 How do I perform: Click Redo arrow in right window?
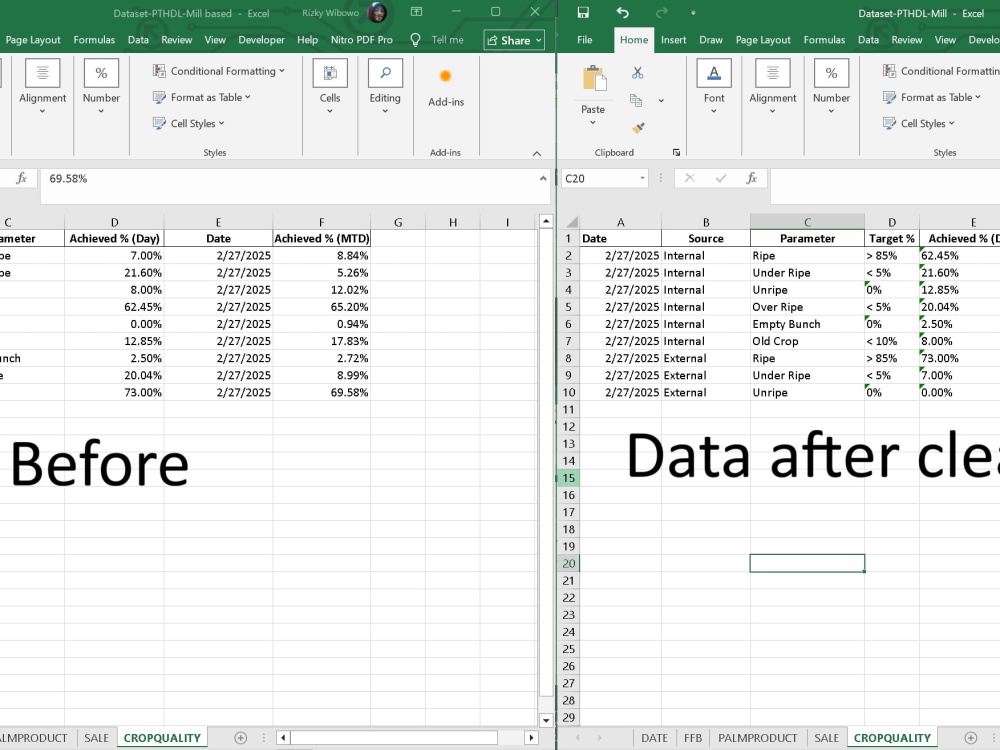(x=661, y=13)
